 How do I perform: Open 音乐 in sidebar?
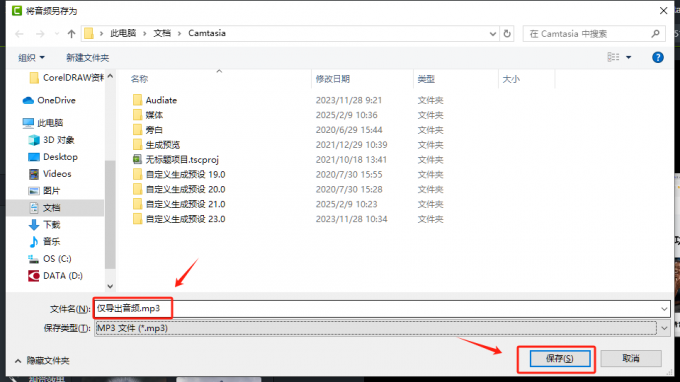click(x=44, y=242)
